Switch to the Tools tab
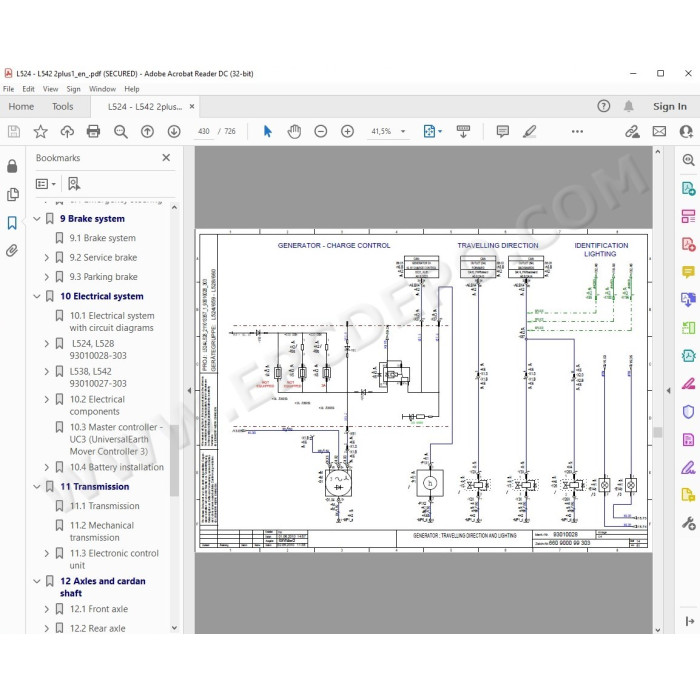The width and height of the screenshot is (700, 700). click(62, 106)
